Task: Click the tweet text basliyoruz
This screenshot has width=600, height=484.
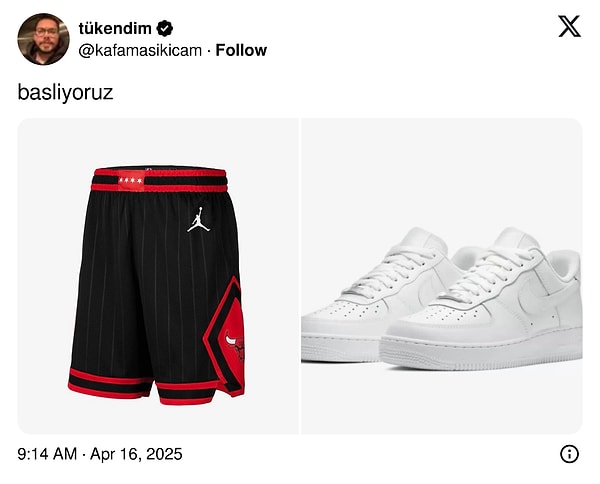Action: coord(65,93)
